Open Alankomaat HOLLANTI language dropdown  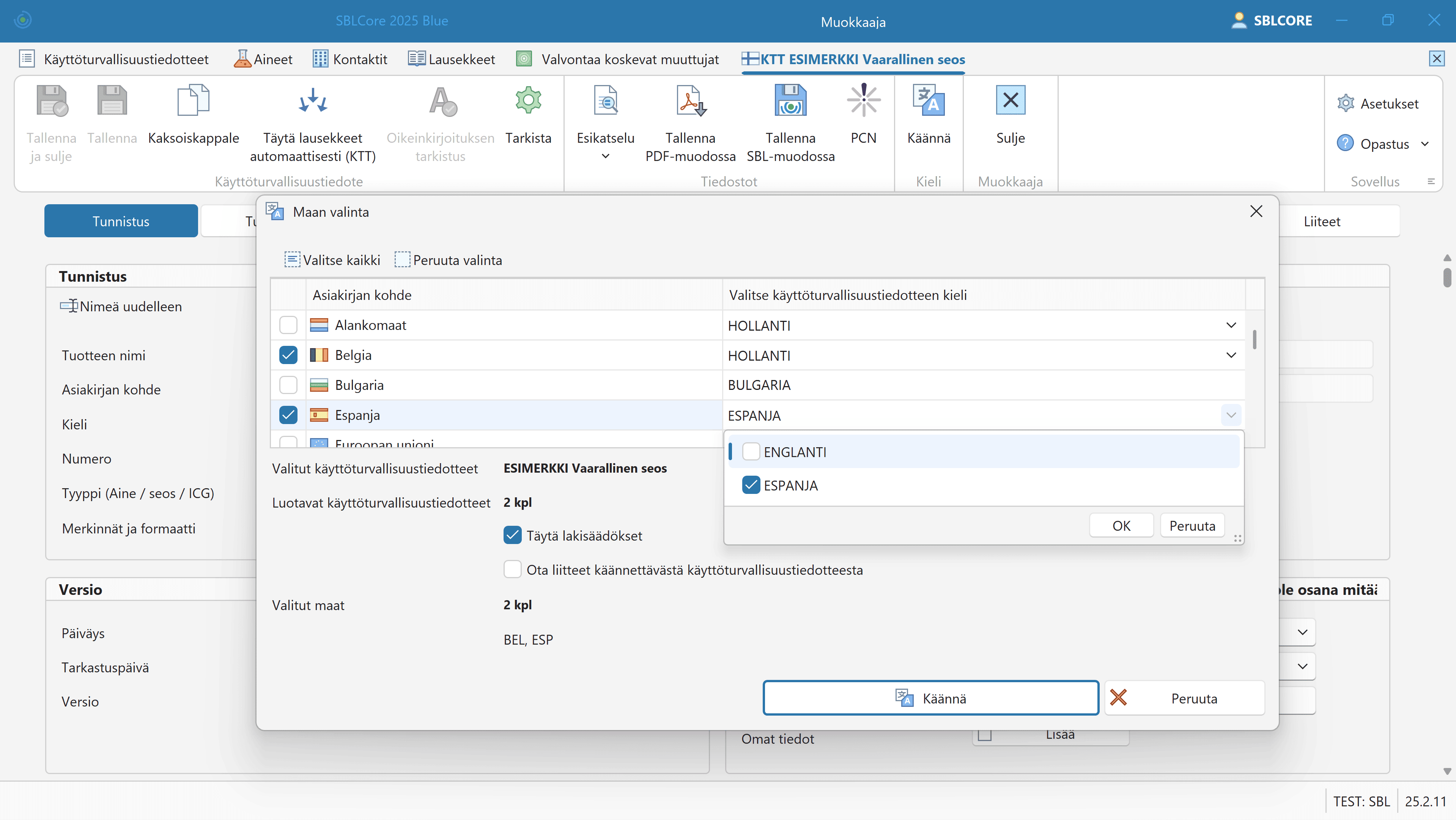1231,325
